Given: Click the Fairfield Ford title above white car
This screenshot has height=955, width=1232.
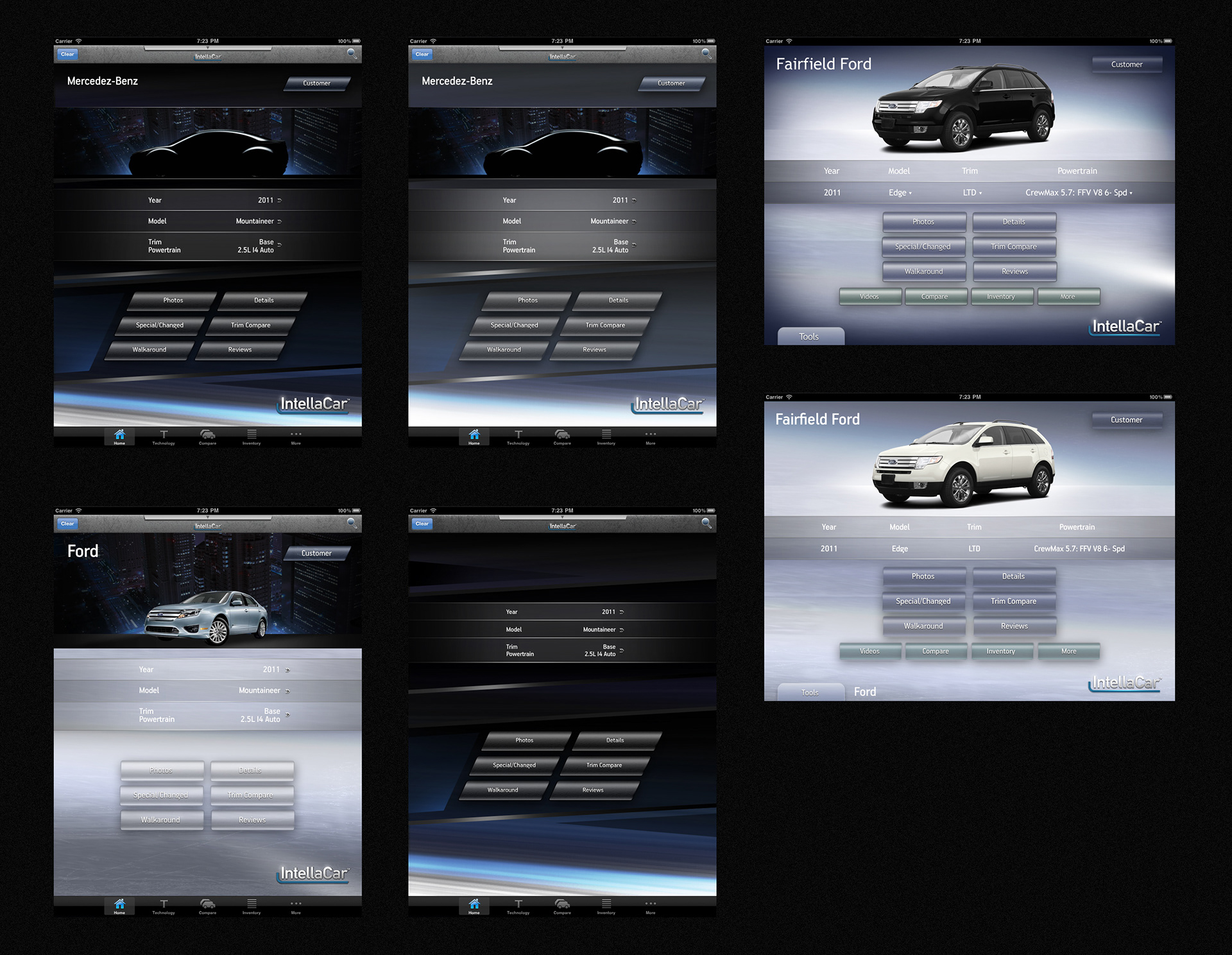Looking at the screenshot, I should pos(817,420).
